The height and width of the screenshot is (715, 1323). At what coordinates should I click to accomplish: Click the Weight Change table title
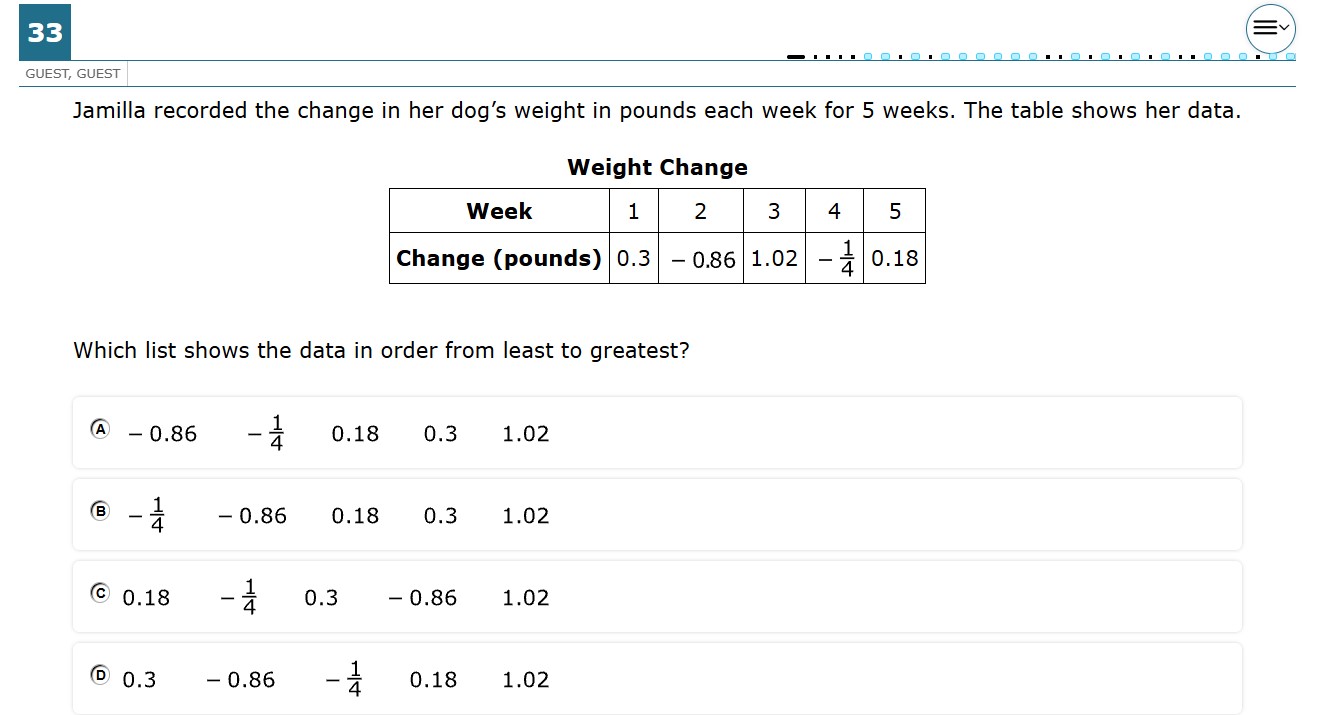coord(657,167)
